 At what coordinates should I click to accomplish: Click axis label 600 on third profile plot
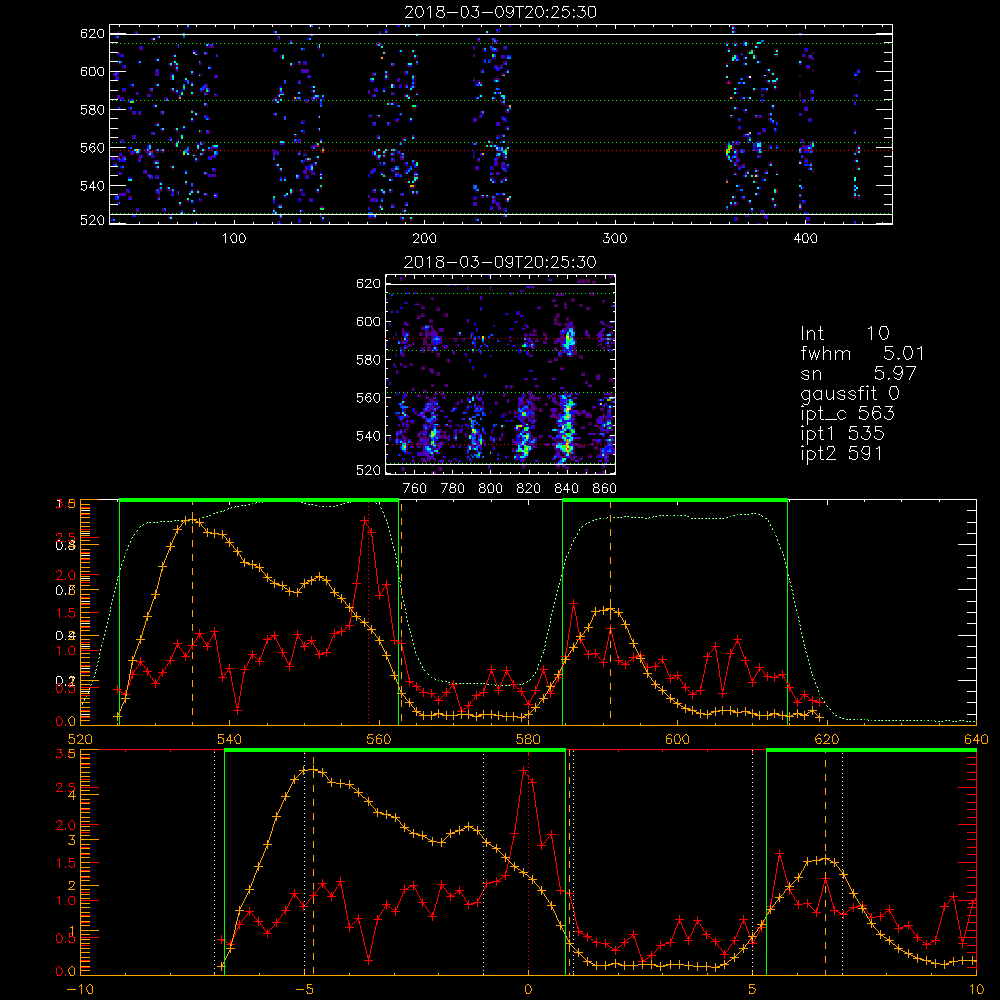(677, 740)
